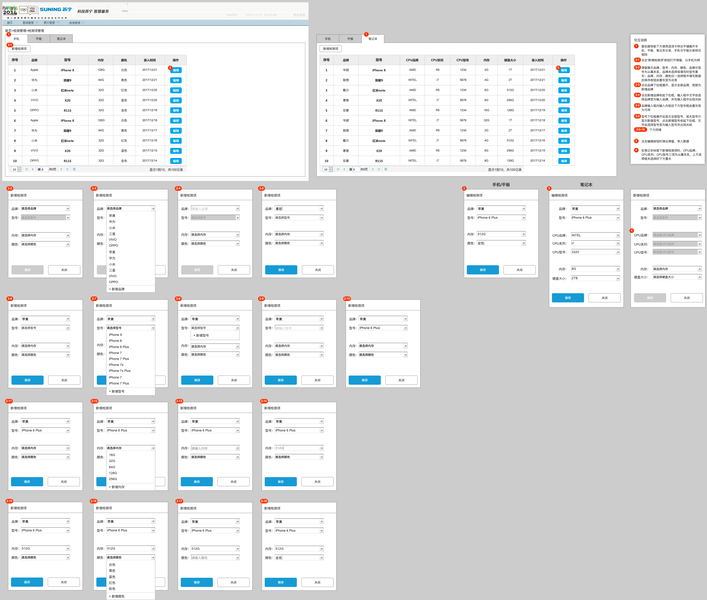707x600 pixels.
Task: Select 'iPhone X' in model dropdown list
Action: coord(115,335)
